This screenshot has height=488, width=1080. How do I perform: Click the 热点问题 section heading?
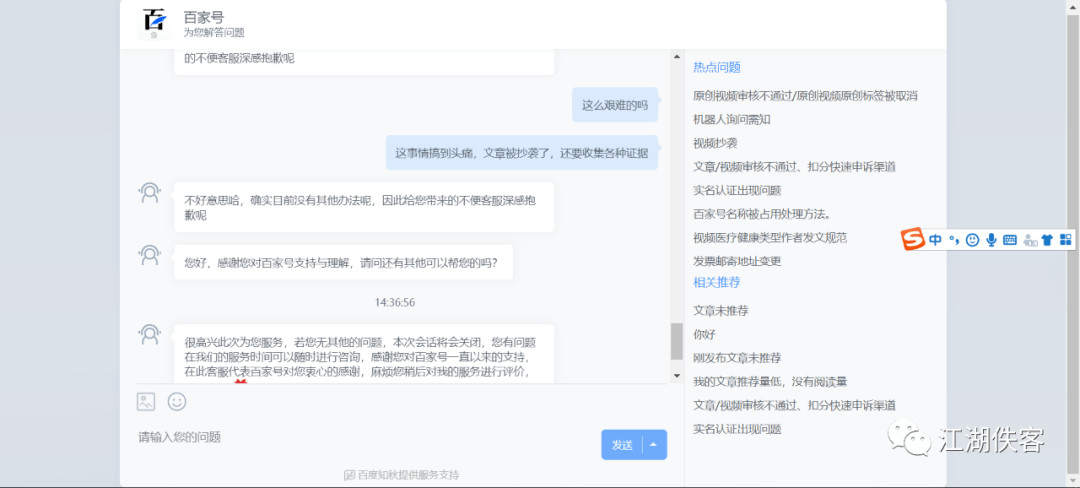click(716, 67)
